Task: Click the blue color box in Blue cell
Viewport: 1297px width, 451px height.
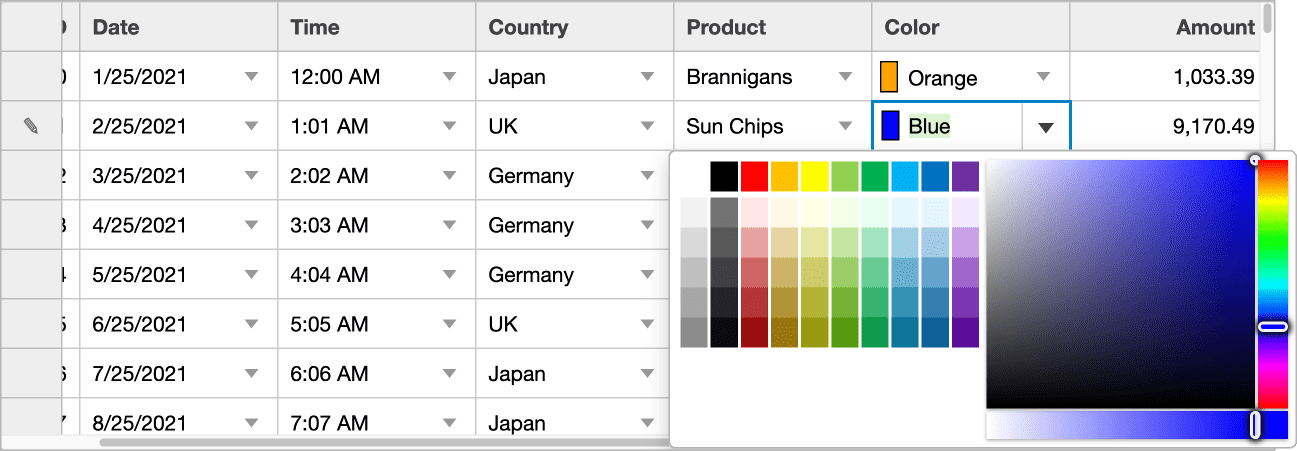Action: click(890, 126)
